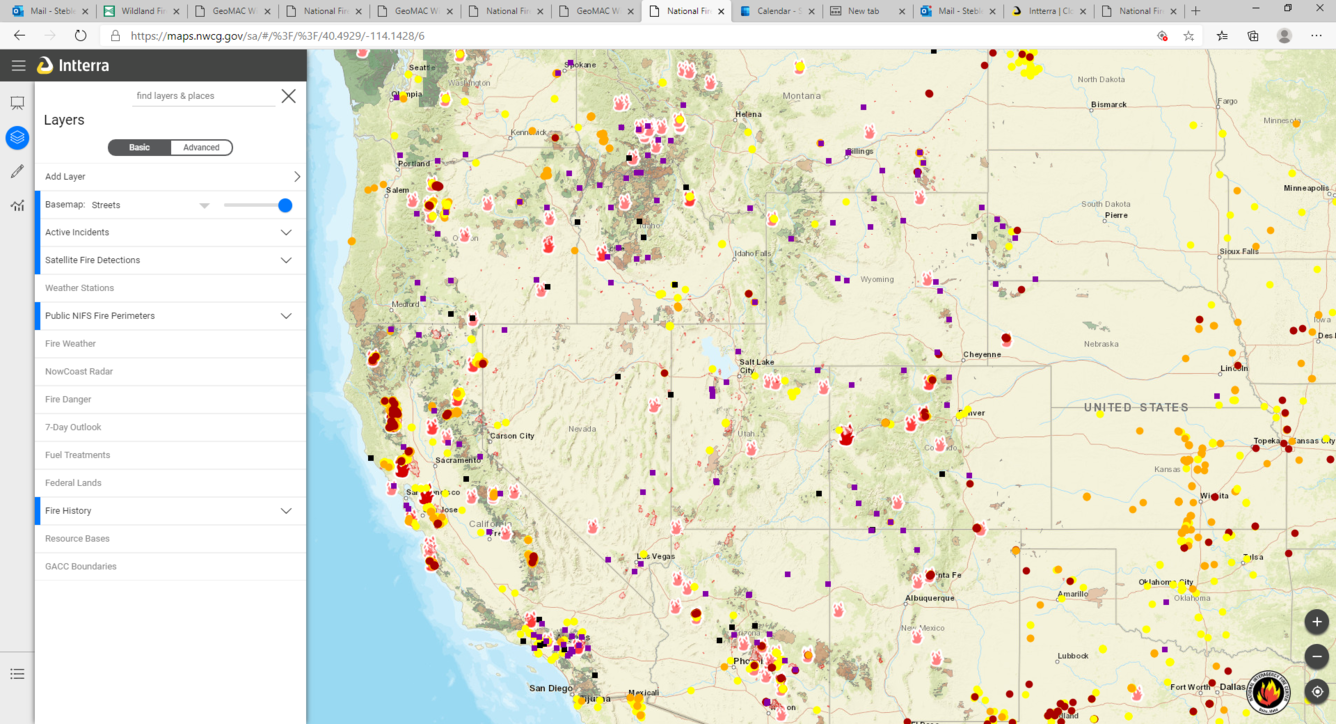
Task: Switch to the Calendar browser tab
Action: [777, 11]
